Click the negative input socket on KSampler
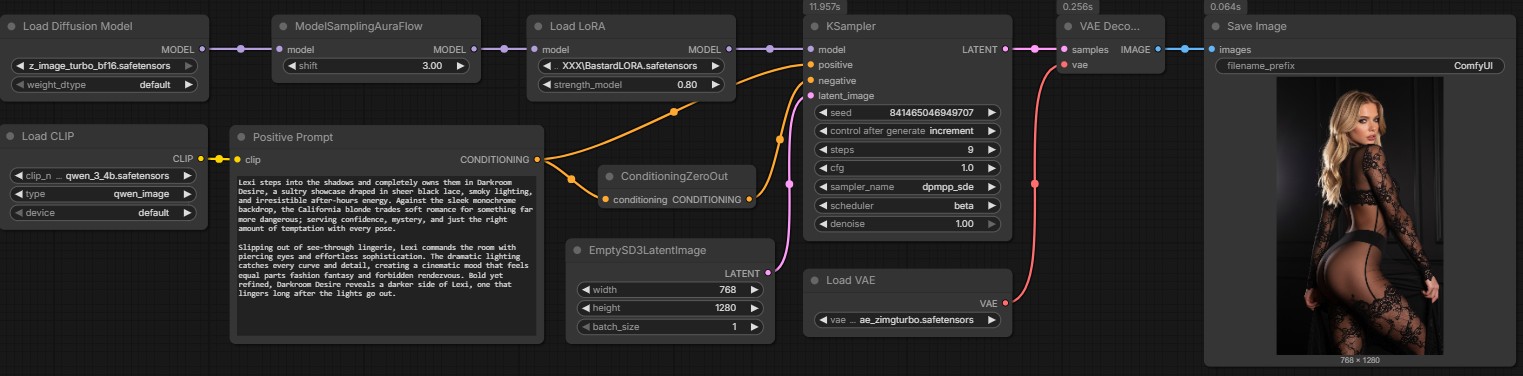The height and width of the screenshot is (376, 1523). pyautogui.click(x=810, y=80)
